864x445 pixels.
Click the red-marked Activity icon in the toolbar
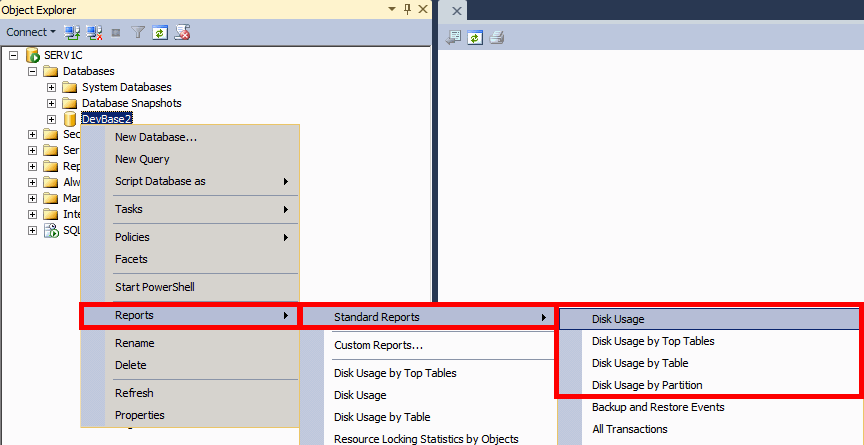click(182, 32)
